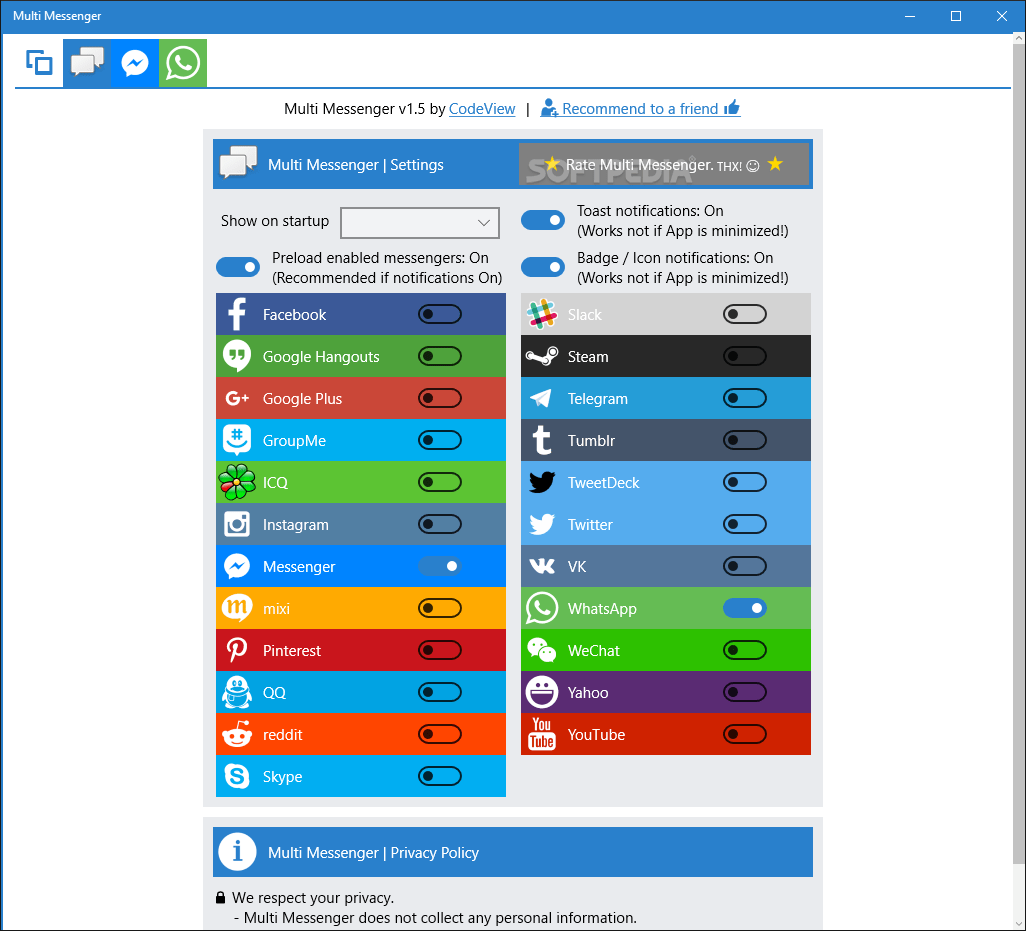Screen dimensions: 1026x931
Task: Click the Steam logo icon
Action: coord(542,356)
